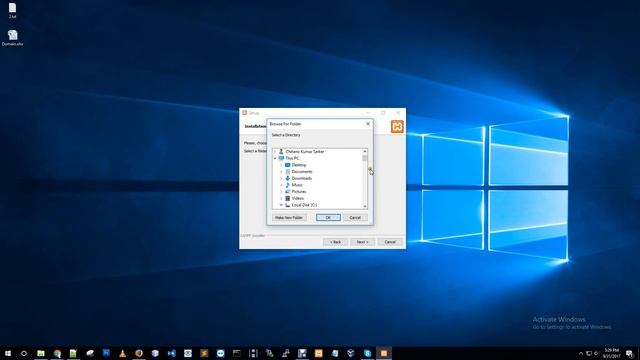This screenshot has width=640, height=360.
Task: Cancel the Browse For Folder dialog
Action: tap(355, 218)
